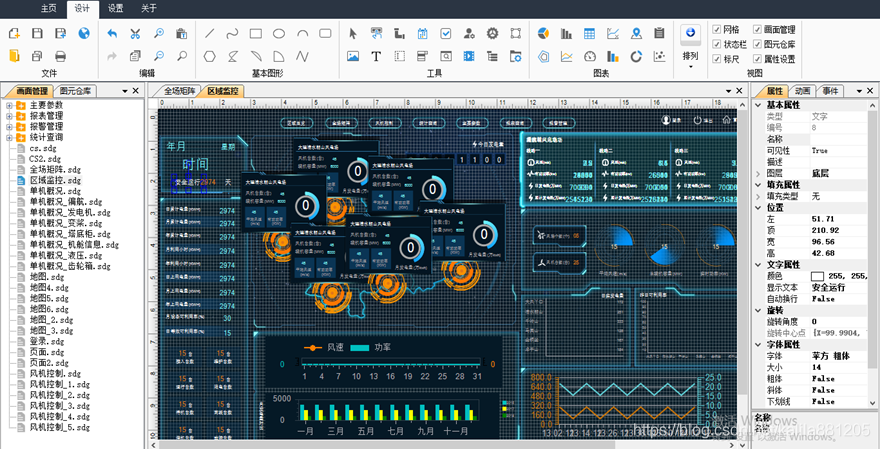Screen dimensions: 880x449
Task: Select the gear widget tool icon
Action: coord(492,33)
